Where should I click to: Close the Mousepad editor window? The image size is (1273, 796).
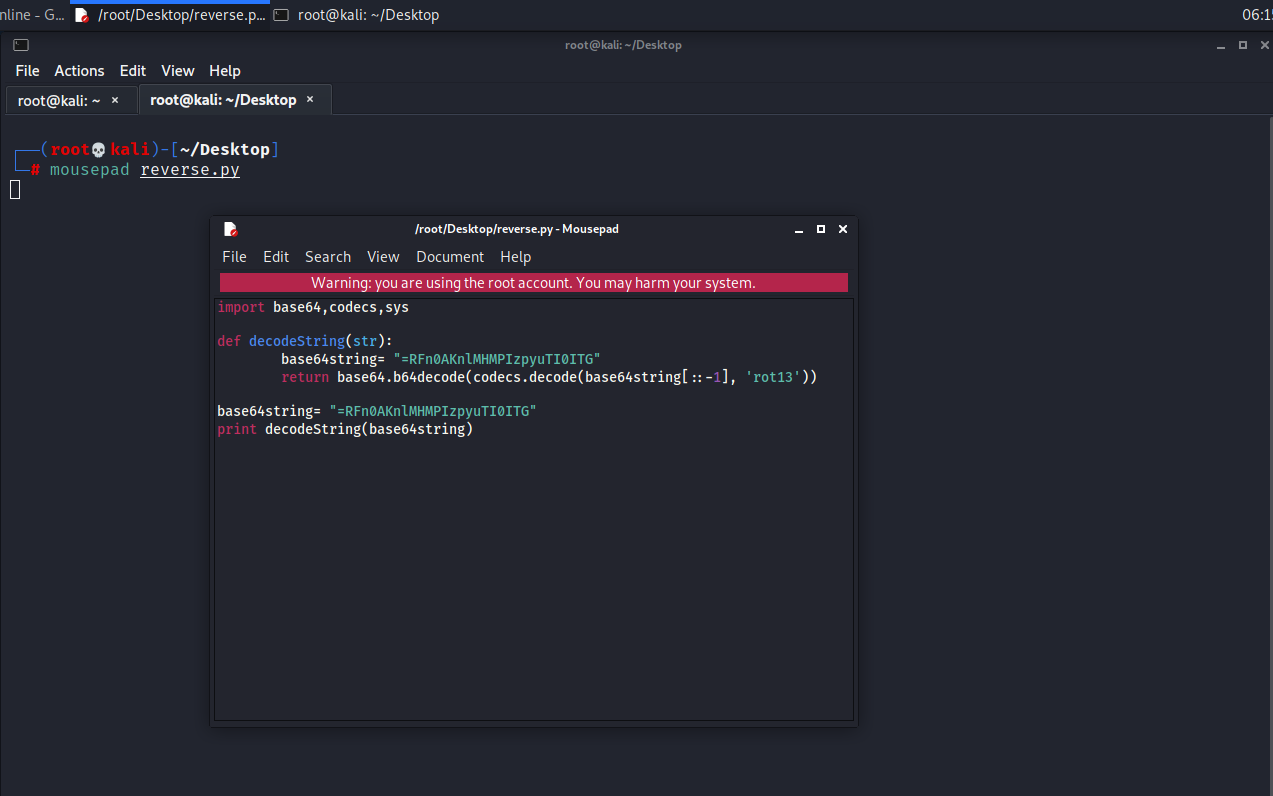[843, 229]
